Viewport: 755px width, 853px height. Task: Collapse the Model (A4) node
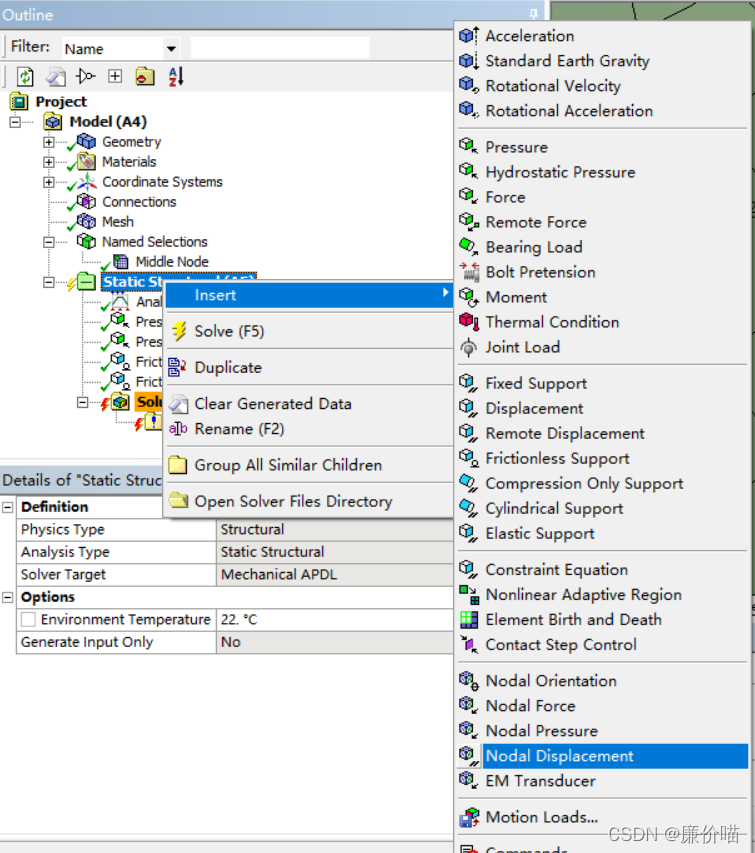coord(15,122)
